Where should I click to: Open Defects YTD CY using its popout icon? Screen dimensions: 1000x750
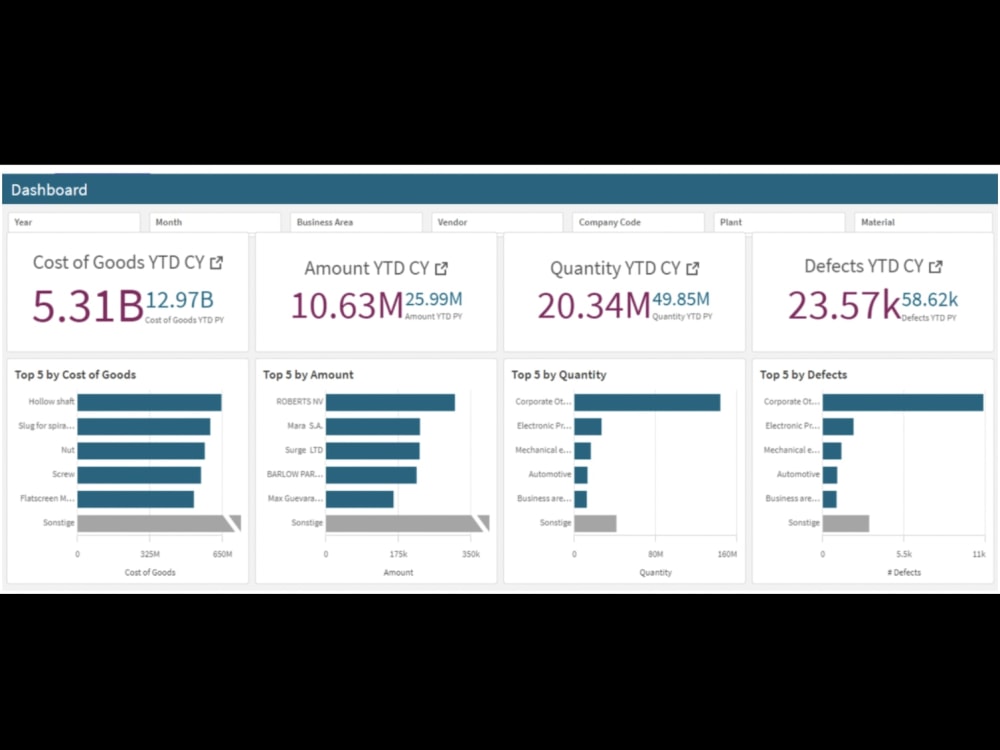tap(935, 266)
